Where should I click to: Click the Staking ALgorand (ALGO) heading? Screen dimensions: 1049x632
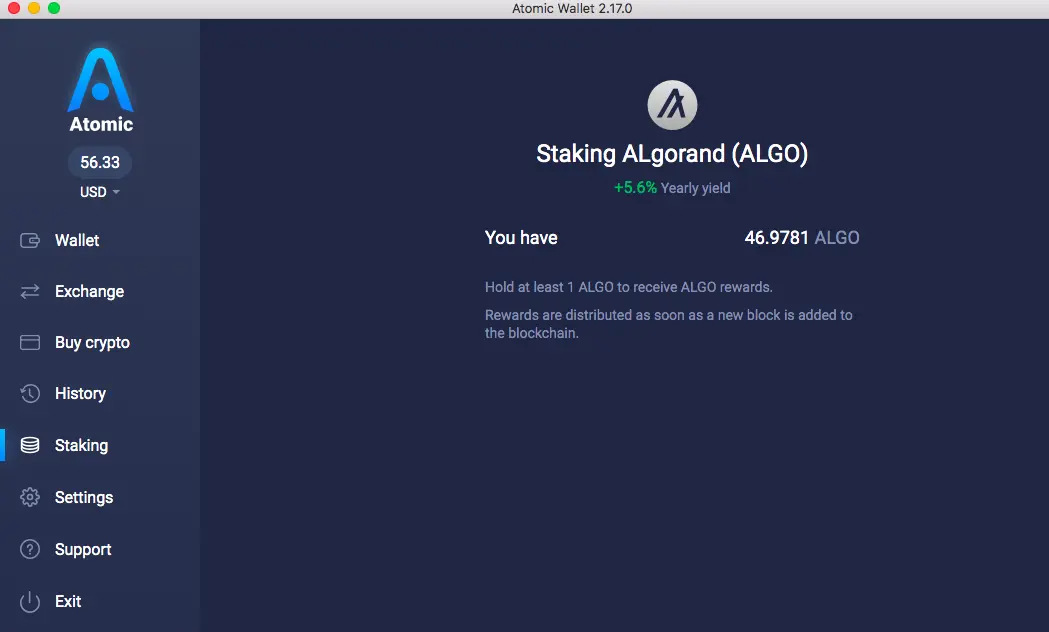click(x=672, y=154)
